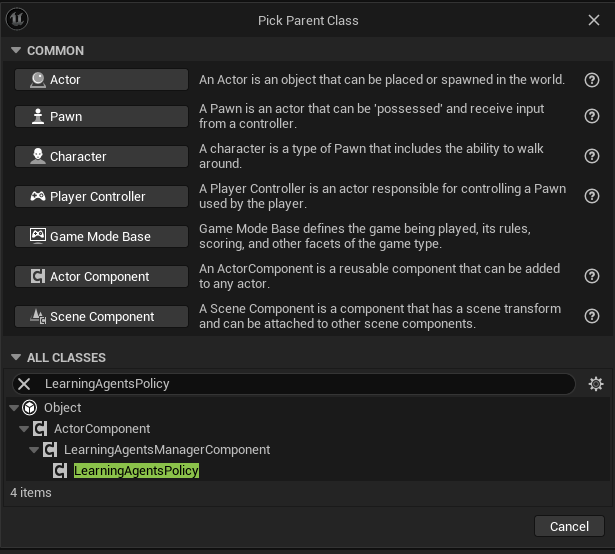Screen dimensions: 615x554
Task: Collapse LearningAgentsManagerComponent node arrow
Action: pos(34,450)
